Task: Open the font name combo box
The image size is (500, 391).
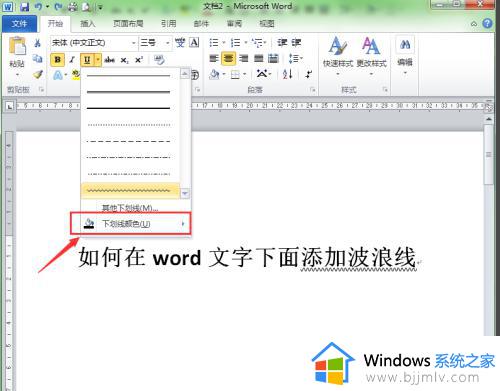Action: click(x=93, y=43)
